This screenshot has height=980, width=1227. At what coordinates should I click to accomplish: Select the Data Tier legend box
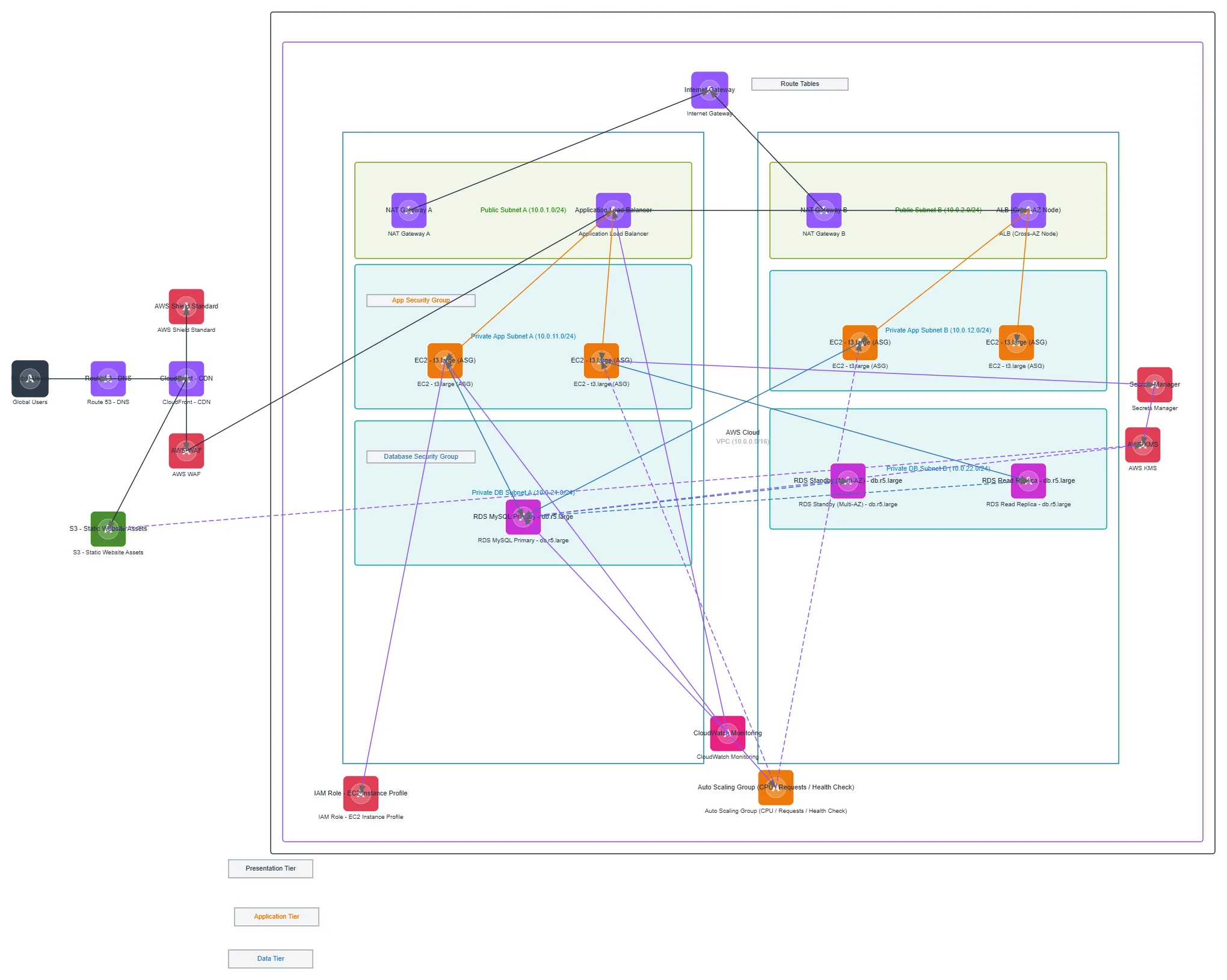[271, 959]
